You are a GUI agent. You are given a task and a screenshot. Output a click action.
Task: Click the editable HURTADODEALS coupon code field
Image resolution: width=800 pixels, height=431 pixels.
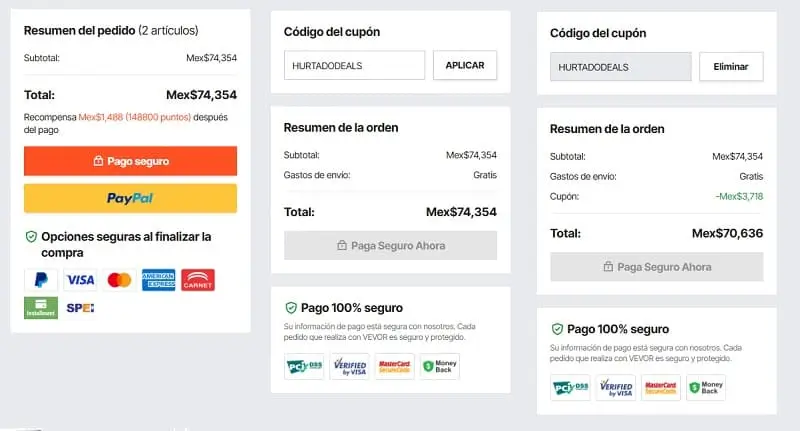(354, 66)
